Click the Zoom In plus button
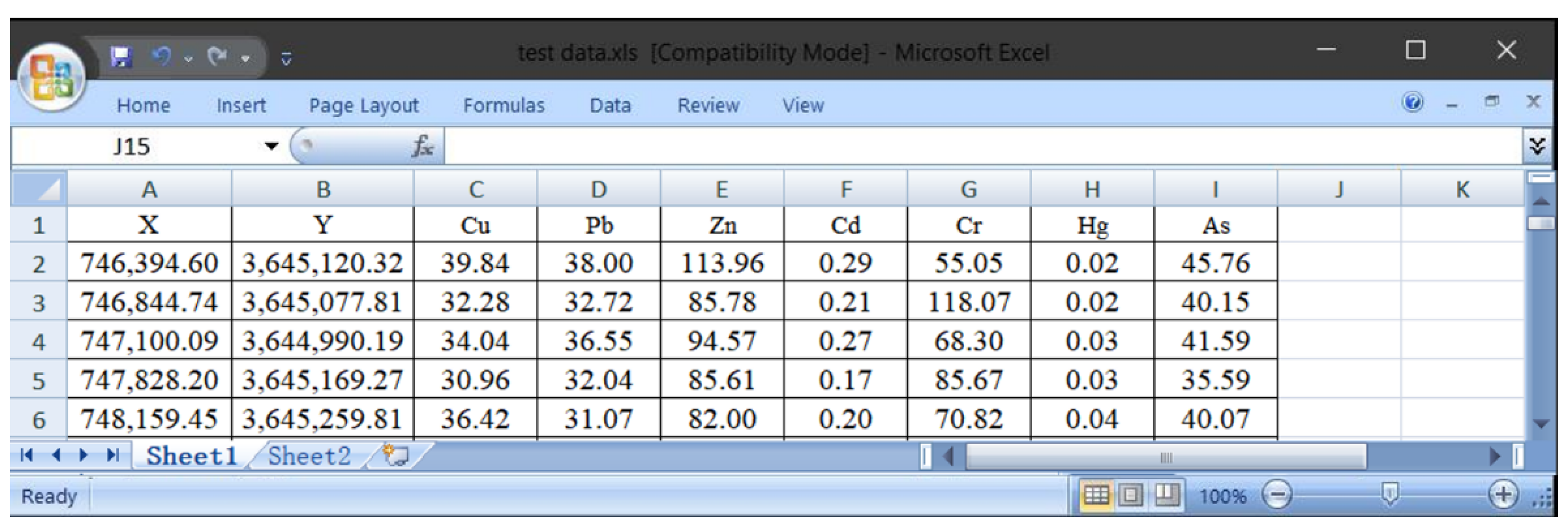Image resolution: width=1568 pixels, height=529 pixels. click(1503, 495)
